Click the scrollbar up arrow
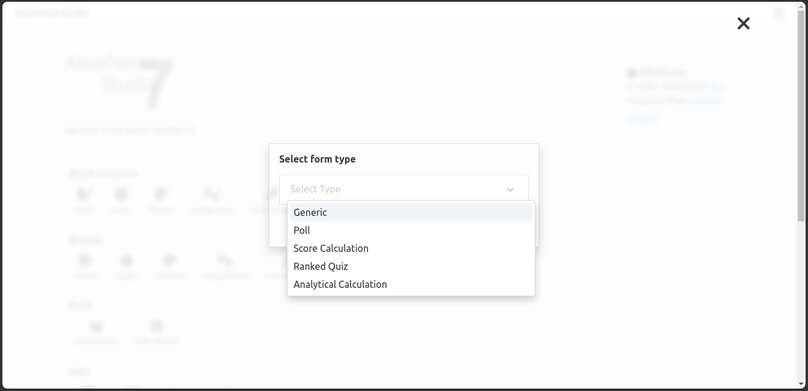Viewport: 808px width, 391px height. [801, 5]
